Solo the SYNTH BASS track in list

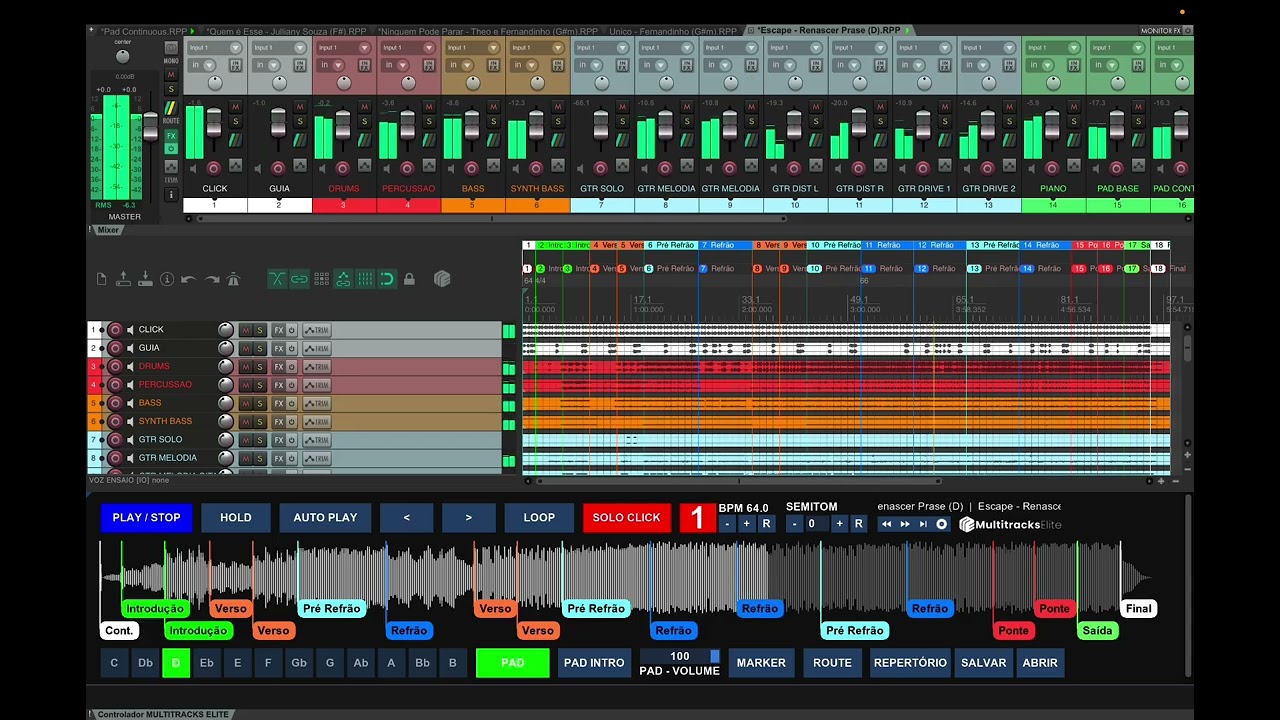tap(260, 422)
